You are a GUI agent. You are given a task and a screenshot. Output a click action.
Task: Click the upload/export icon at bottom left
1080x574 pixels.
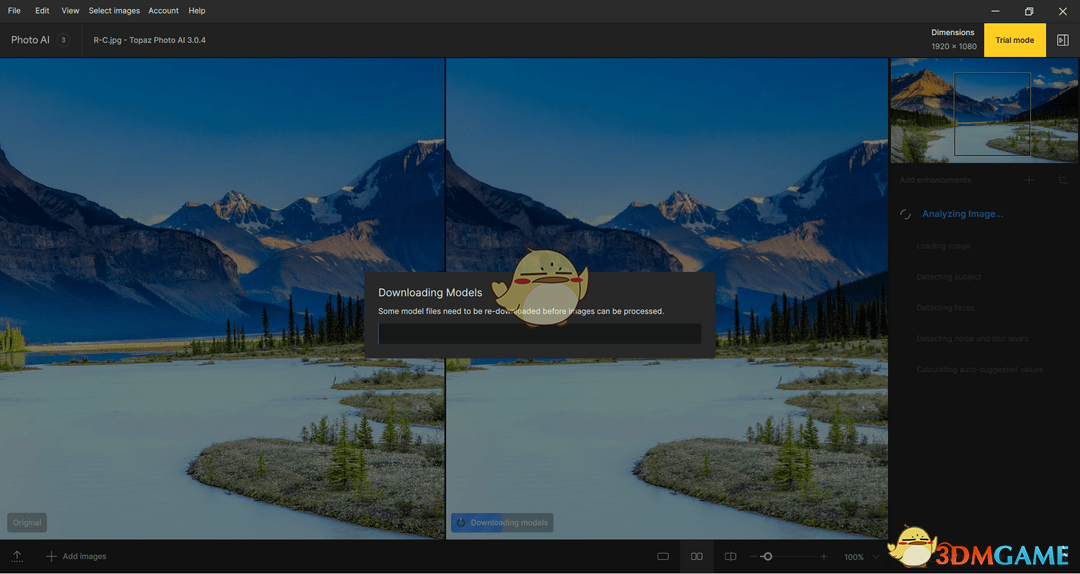tap(17, 556)
